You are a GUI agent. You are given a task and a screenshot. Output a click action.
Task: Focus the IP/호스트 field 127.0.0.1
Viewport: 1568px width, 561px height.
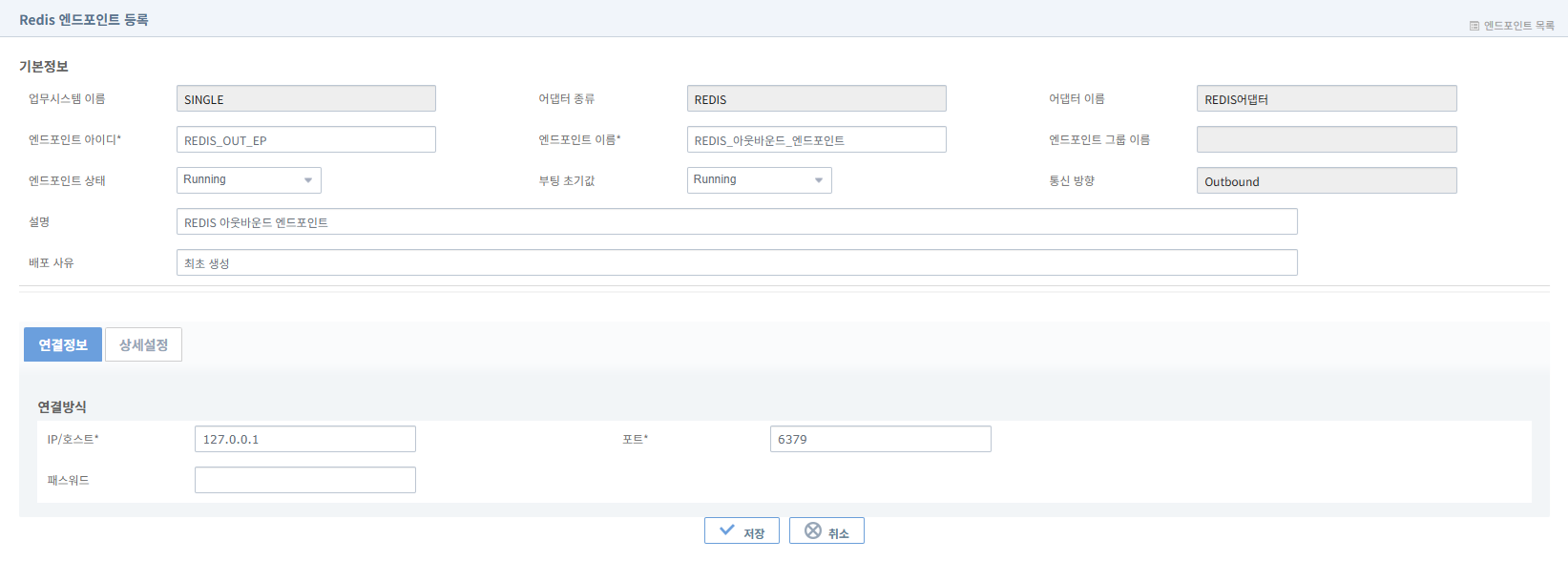click(305, 439)
